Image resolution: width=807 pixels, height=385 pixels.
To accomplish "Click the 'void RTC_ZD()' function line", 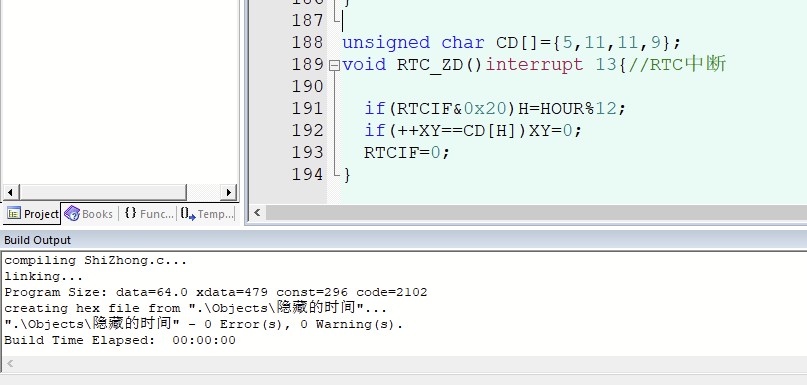I will click(534, 64).
